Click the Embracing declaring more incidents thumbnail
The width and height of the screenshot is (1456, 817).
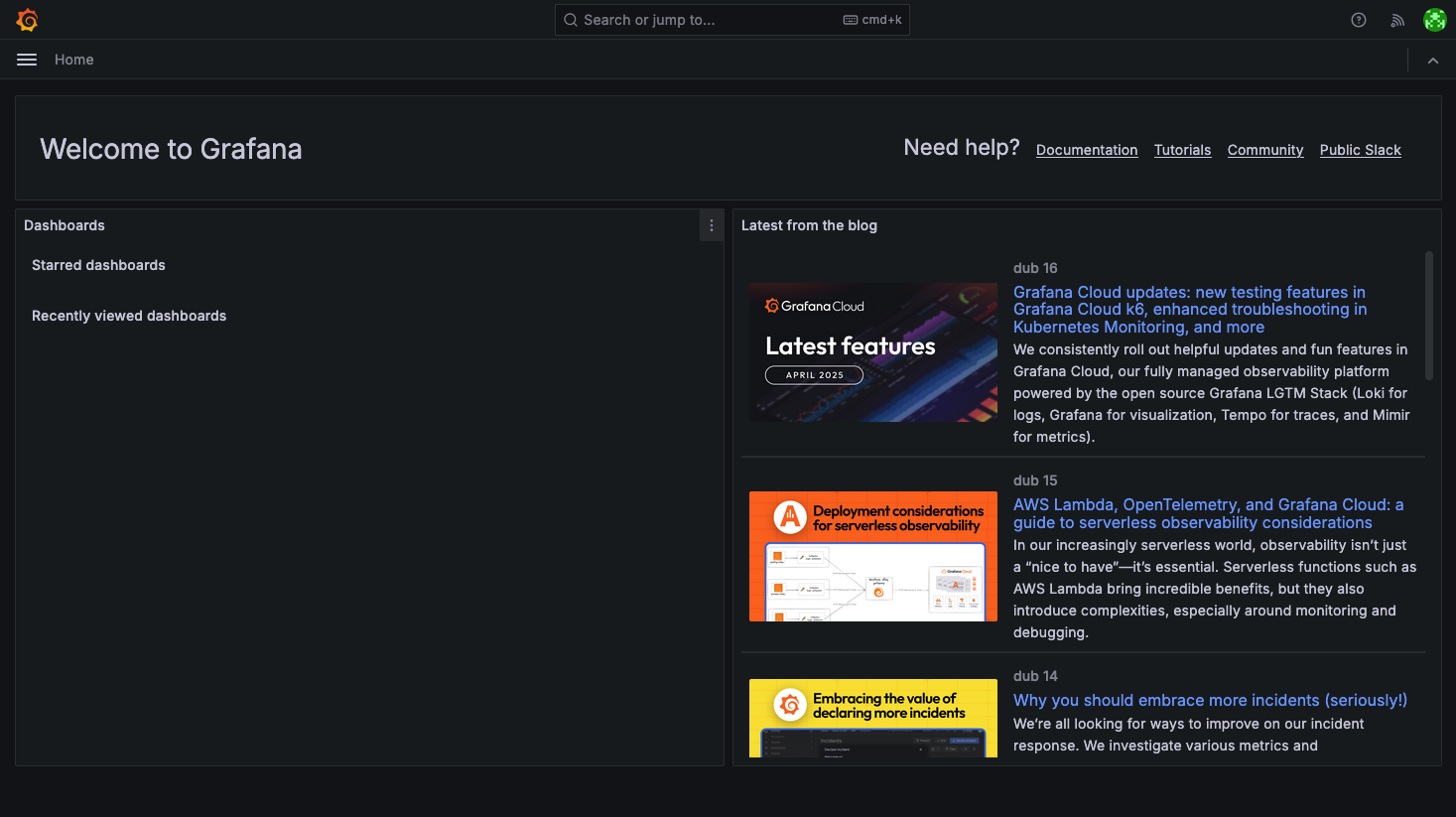pos(873,718)
